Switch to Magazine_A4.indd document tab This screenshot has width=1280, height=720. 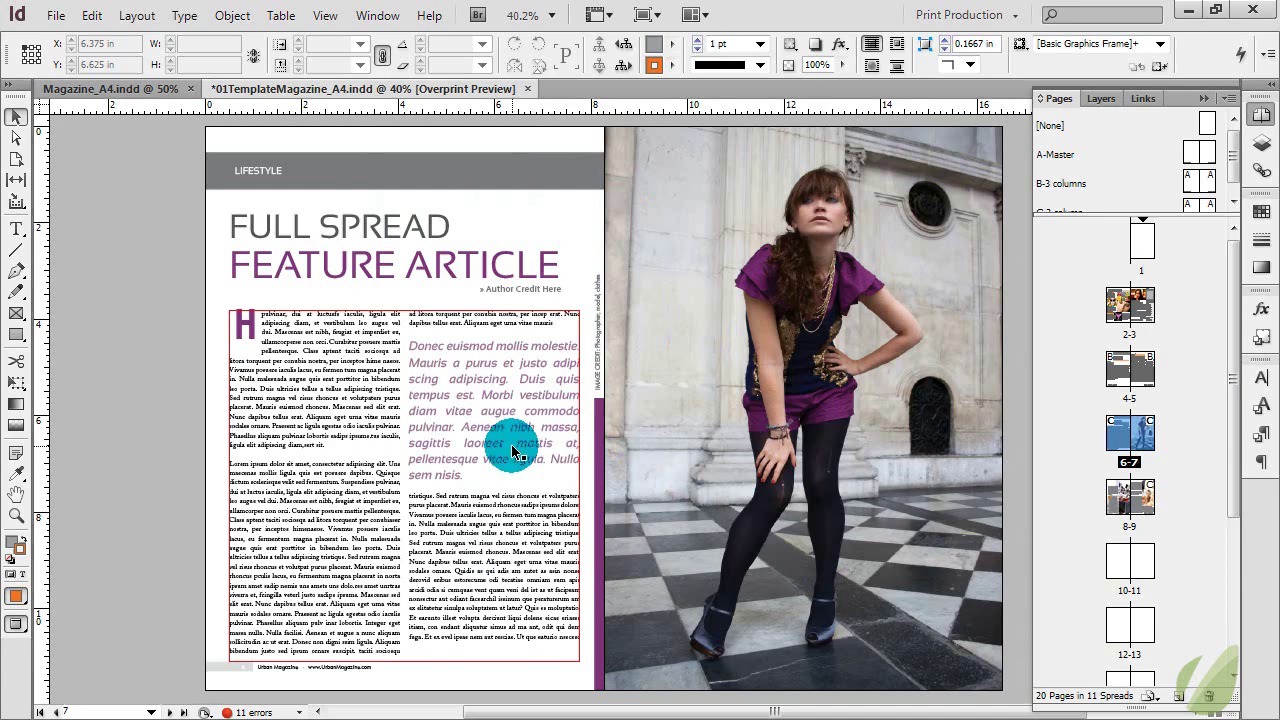(x=110, y=89)
